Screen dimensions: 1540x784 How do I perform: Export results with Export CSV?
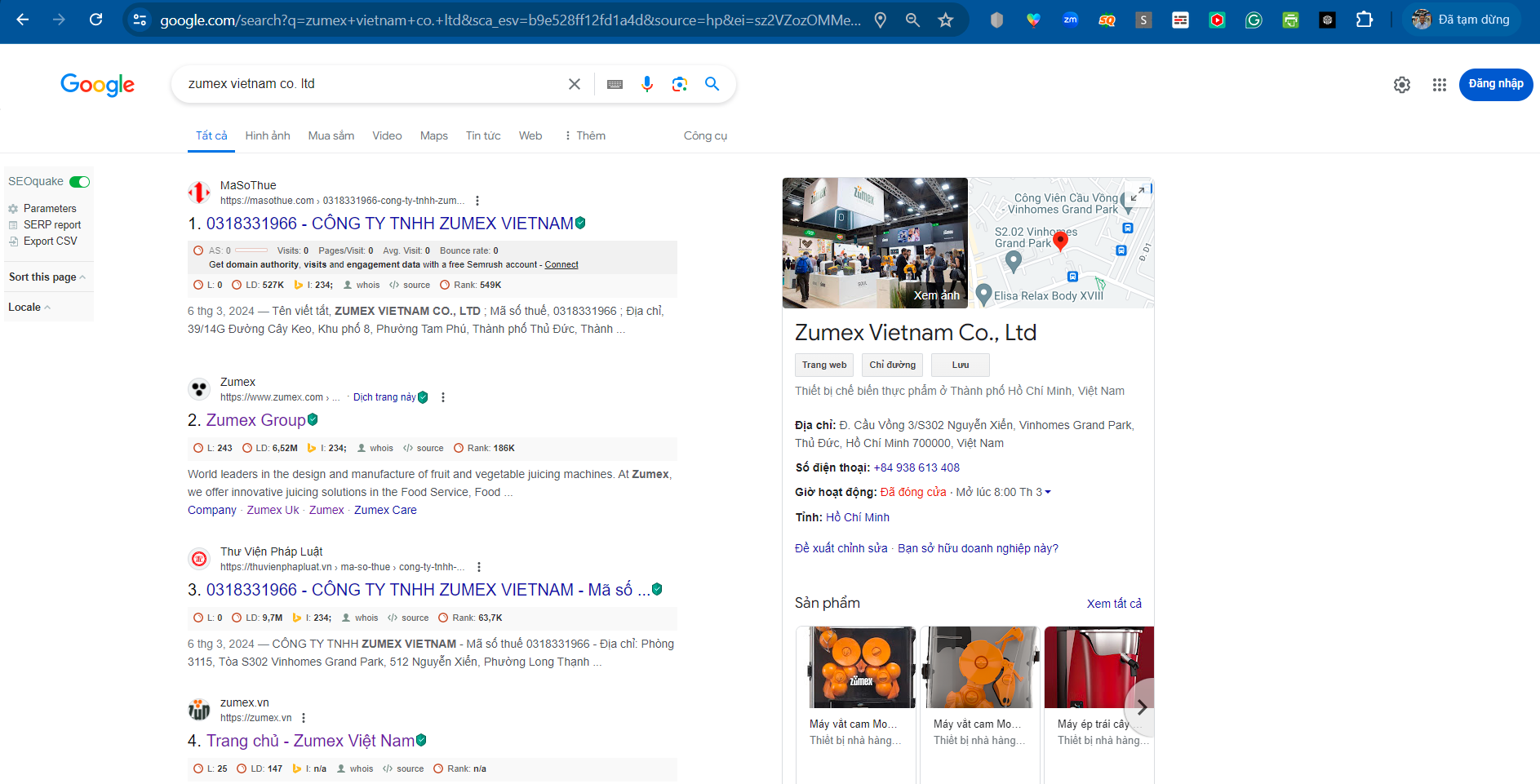[43, 241]
